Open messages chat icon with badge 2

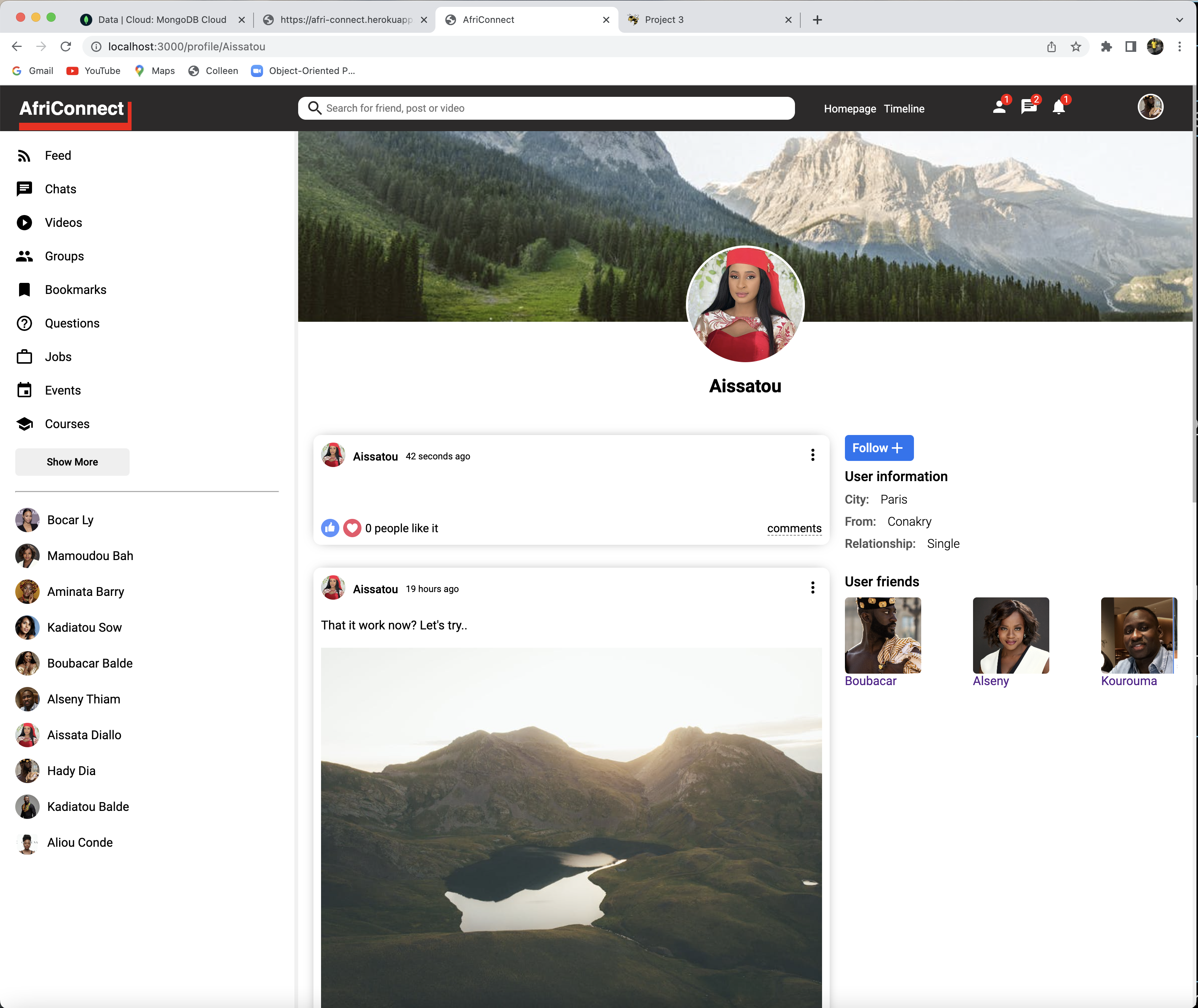[x=1029, y=107]
